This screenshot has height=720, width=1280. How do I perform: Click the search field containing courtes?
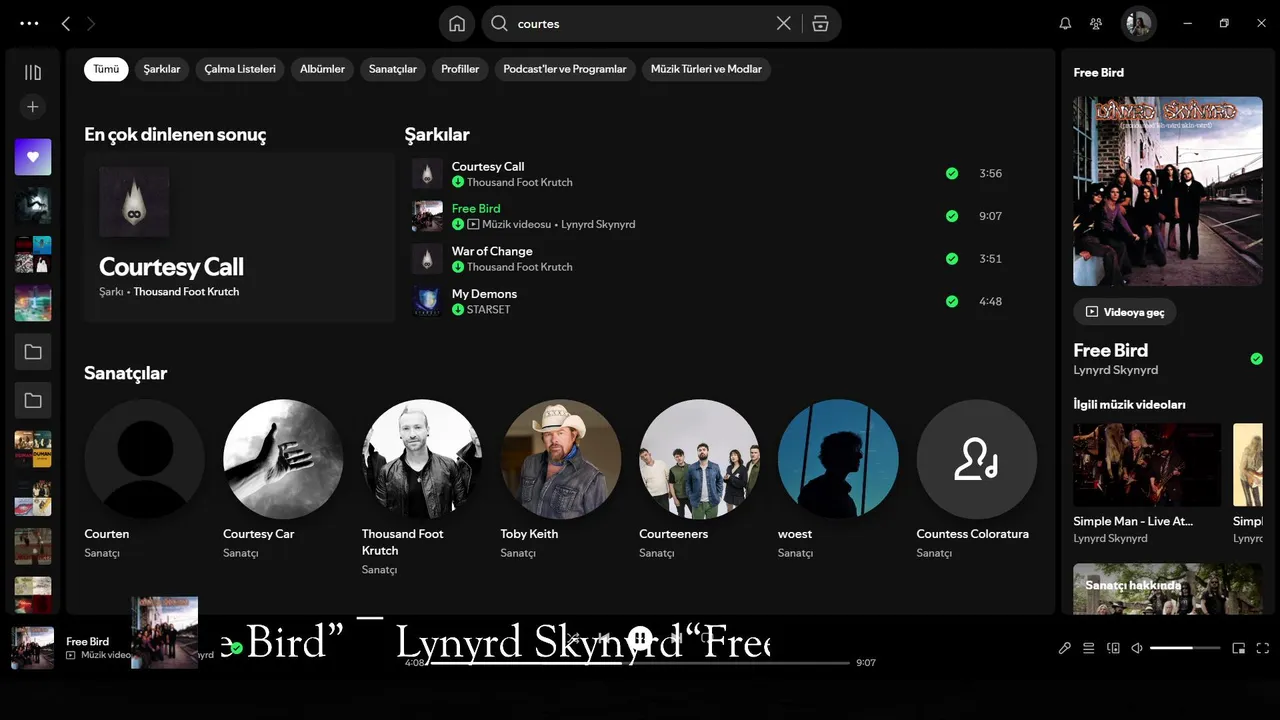tap(640, 24)
